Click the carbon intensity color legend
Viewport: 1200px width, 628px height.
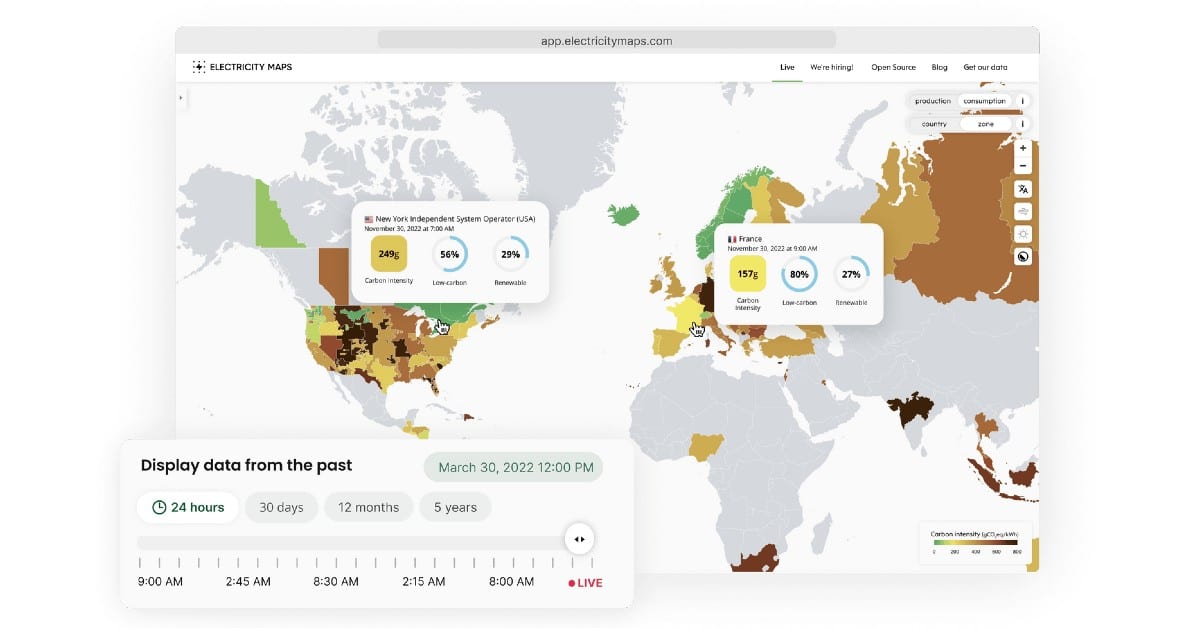(x=977, y=541)
